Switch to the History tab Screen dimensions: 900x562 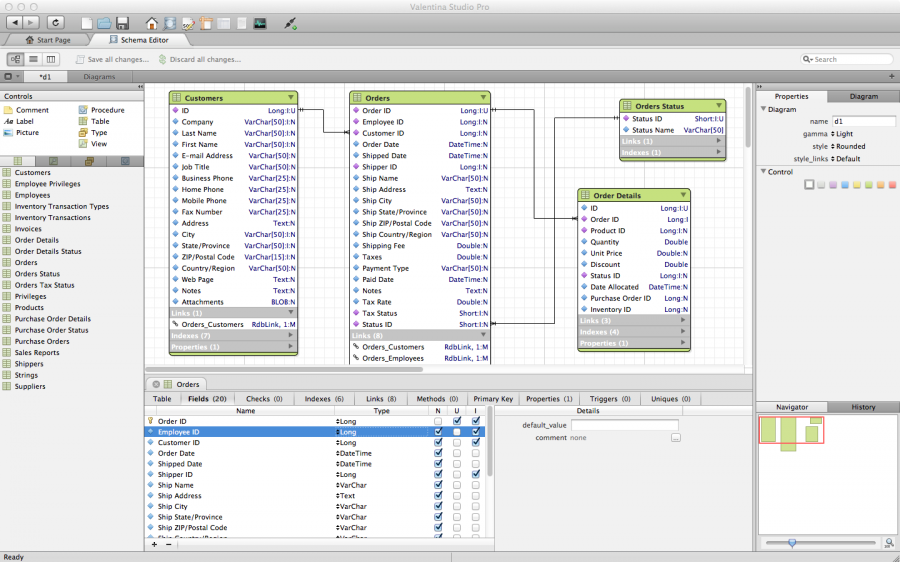click(862, 407)
